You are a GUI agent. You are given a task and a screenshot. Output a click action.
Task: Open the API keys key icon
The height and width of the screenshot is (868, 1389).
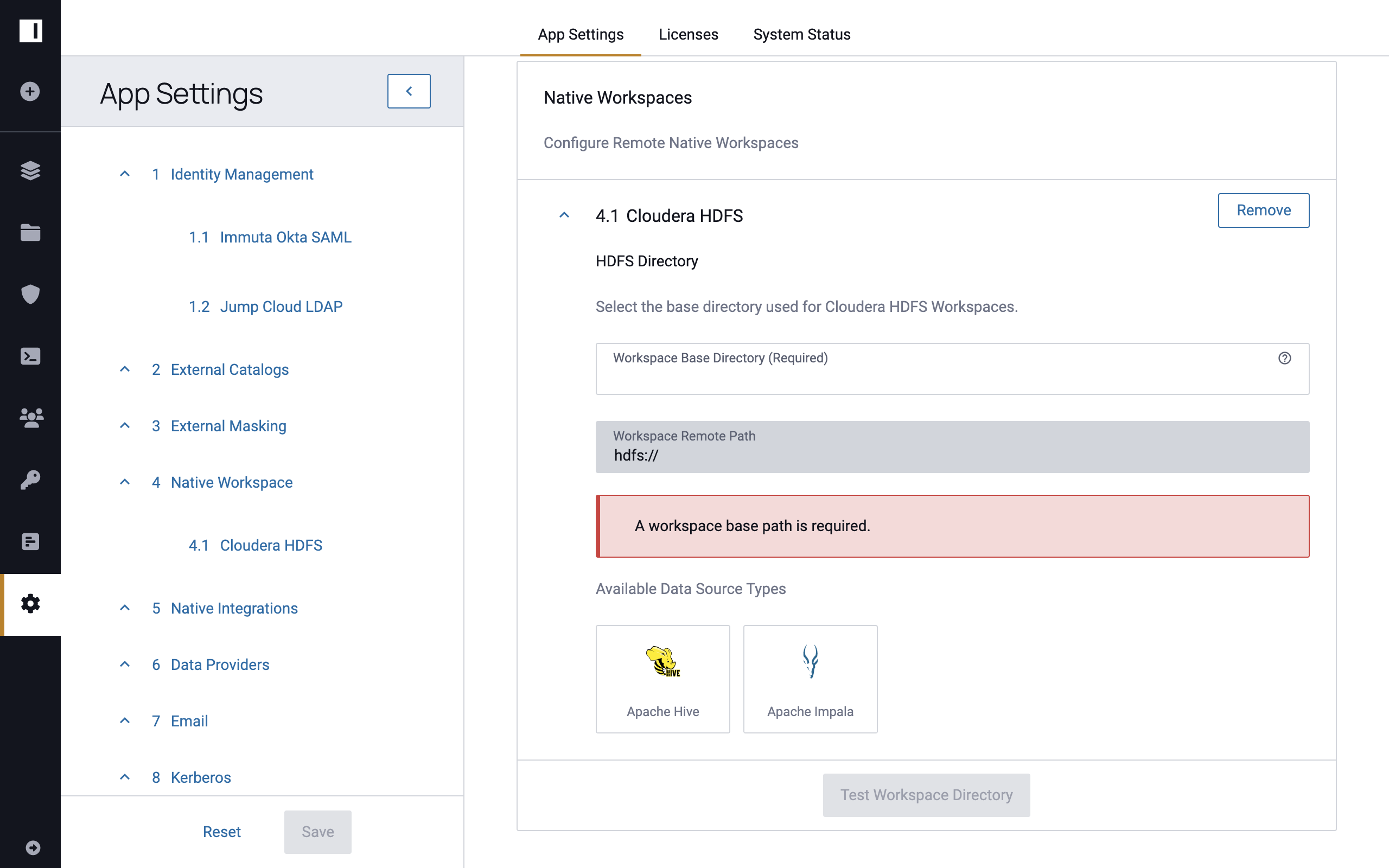tap(30, 480)
